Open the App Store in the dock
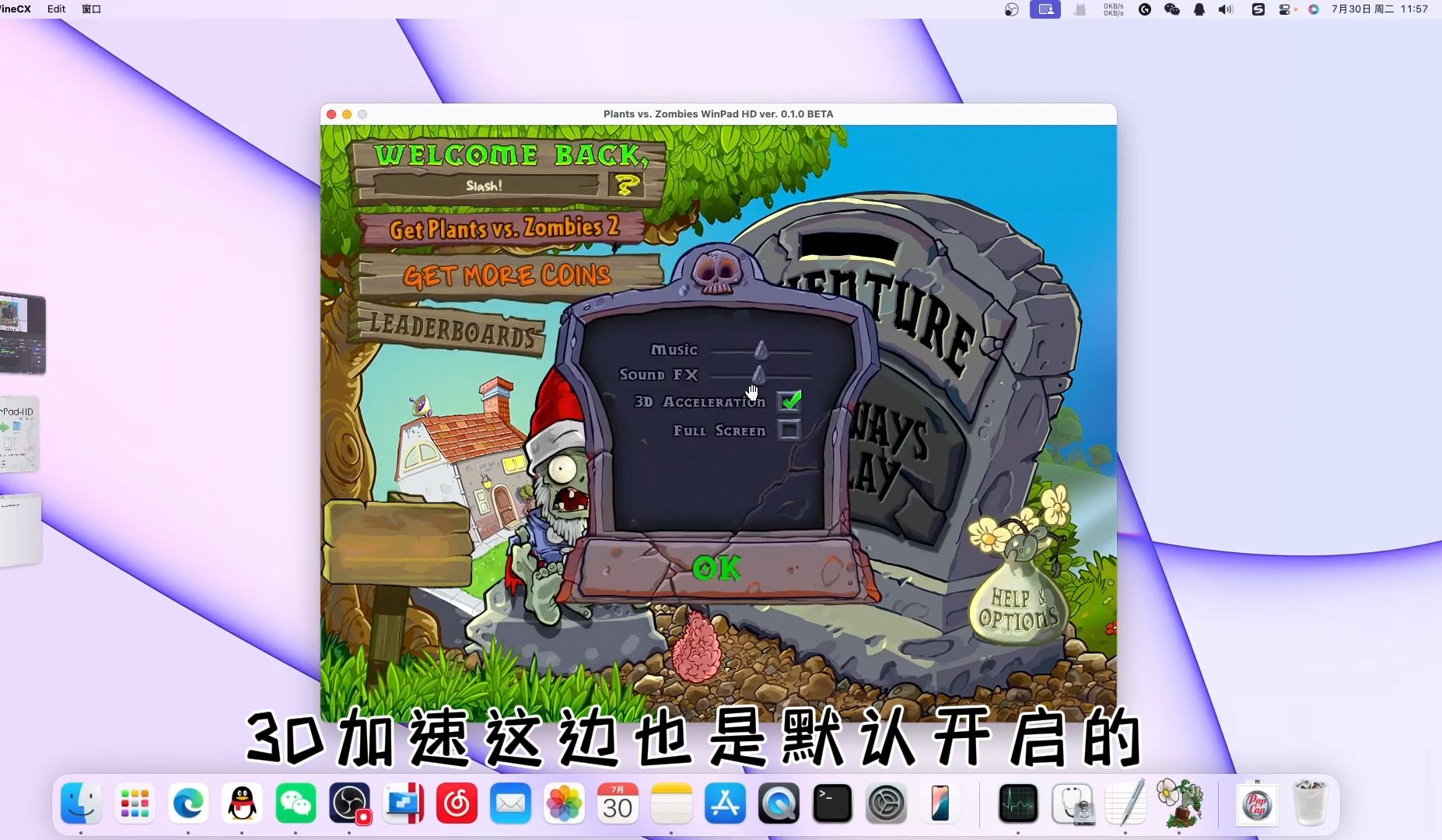Image resolution: width=1442 pixels, height=840 pixels. coord(725,803)
